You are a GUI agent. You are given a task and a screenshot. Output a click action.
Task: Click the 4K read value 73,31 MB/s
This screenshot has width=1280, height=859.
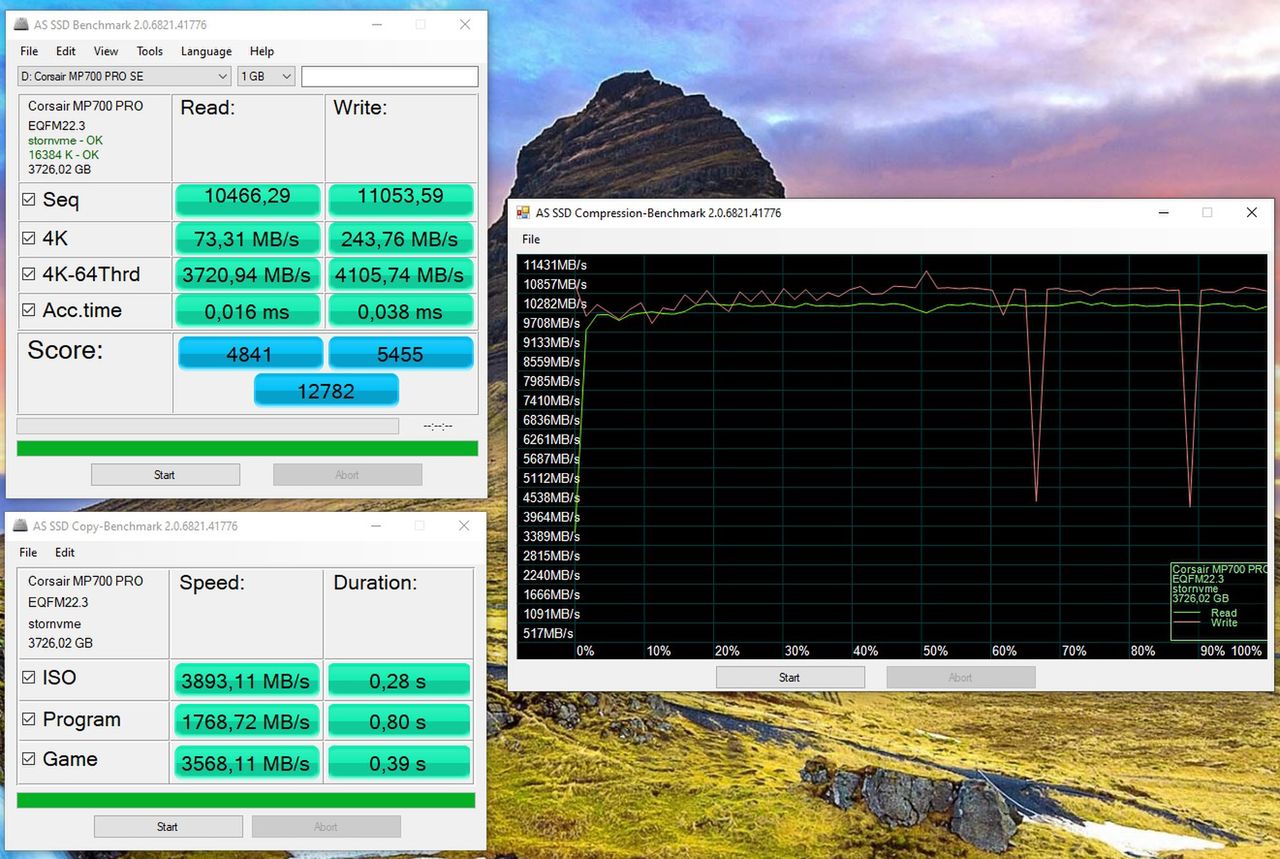[248, 238]
